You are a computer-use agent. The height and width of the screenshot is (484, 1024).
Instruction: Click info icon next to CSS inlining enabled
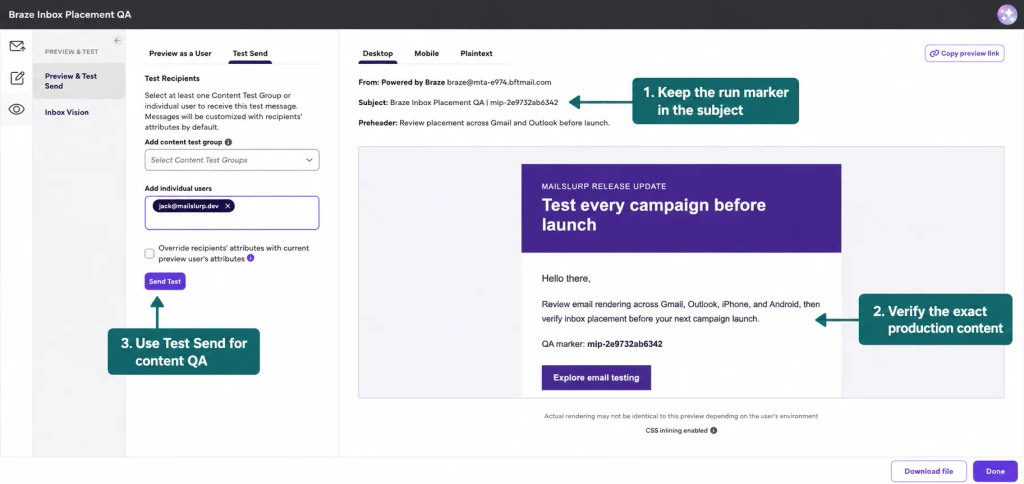click(714, 430)
